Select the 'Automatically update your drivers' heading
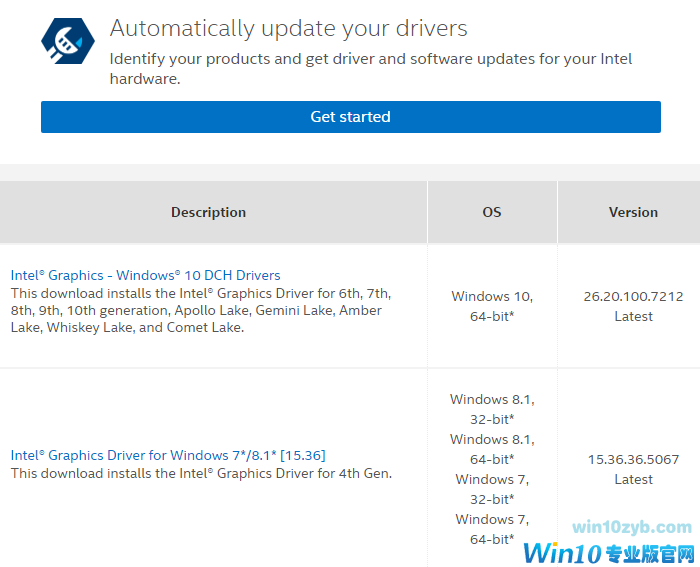 coord(288,28)
